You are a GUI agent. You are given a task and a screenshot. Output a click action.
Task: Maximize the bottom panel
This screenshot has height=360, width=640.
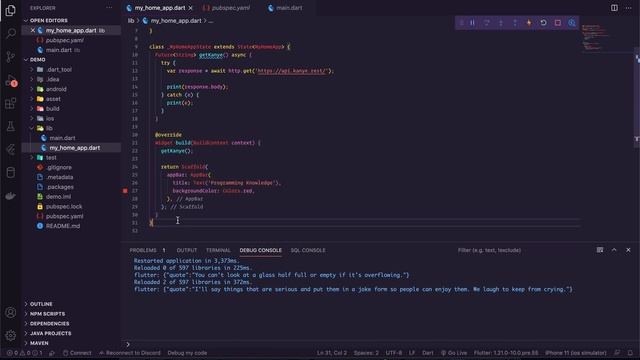614,250
